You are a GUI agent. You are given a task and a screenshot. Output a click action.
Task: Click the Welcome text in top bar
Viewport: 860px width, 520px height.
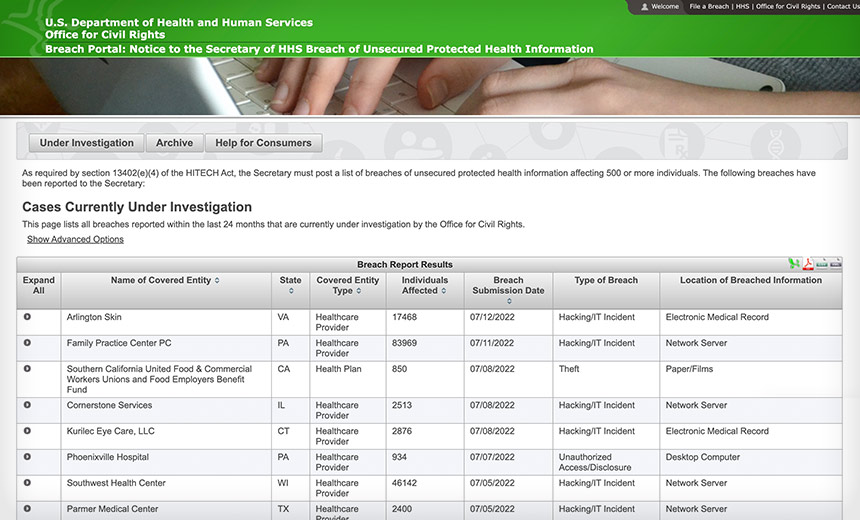[665, 7]
